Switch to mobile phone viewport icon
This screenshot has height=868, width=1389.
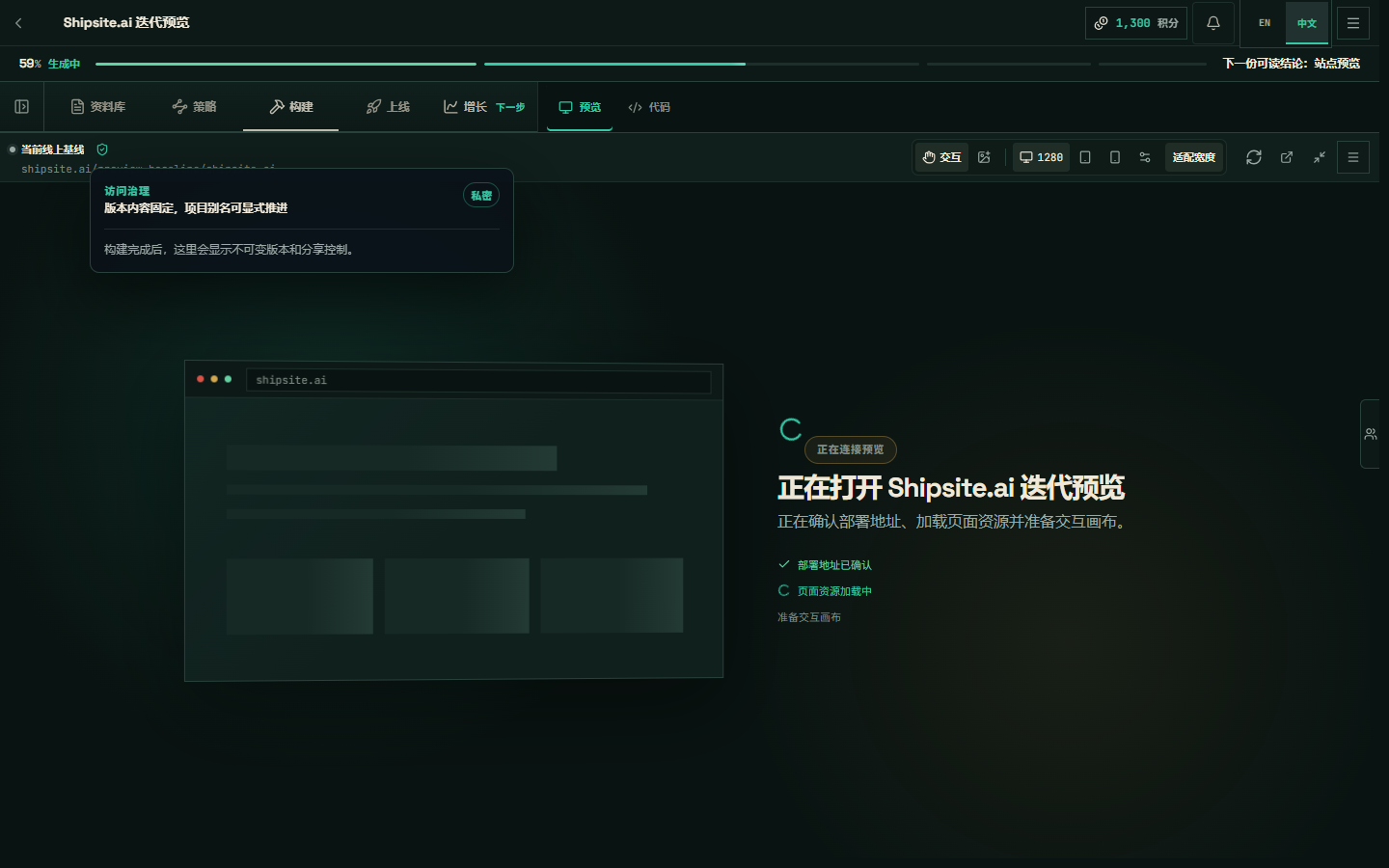tap(1115, 157)
